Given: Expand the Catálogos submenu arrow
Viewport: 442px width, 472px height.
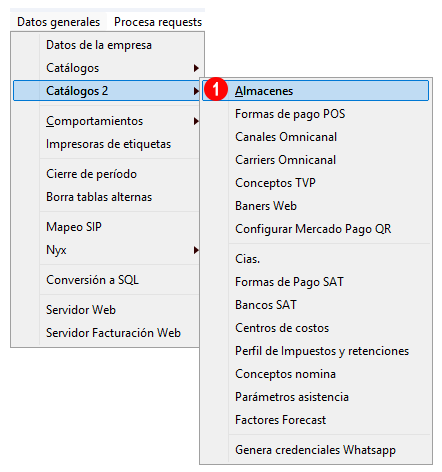Looking at the screenshot, I should click(x=196, y=68).
